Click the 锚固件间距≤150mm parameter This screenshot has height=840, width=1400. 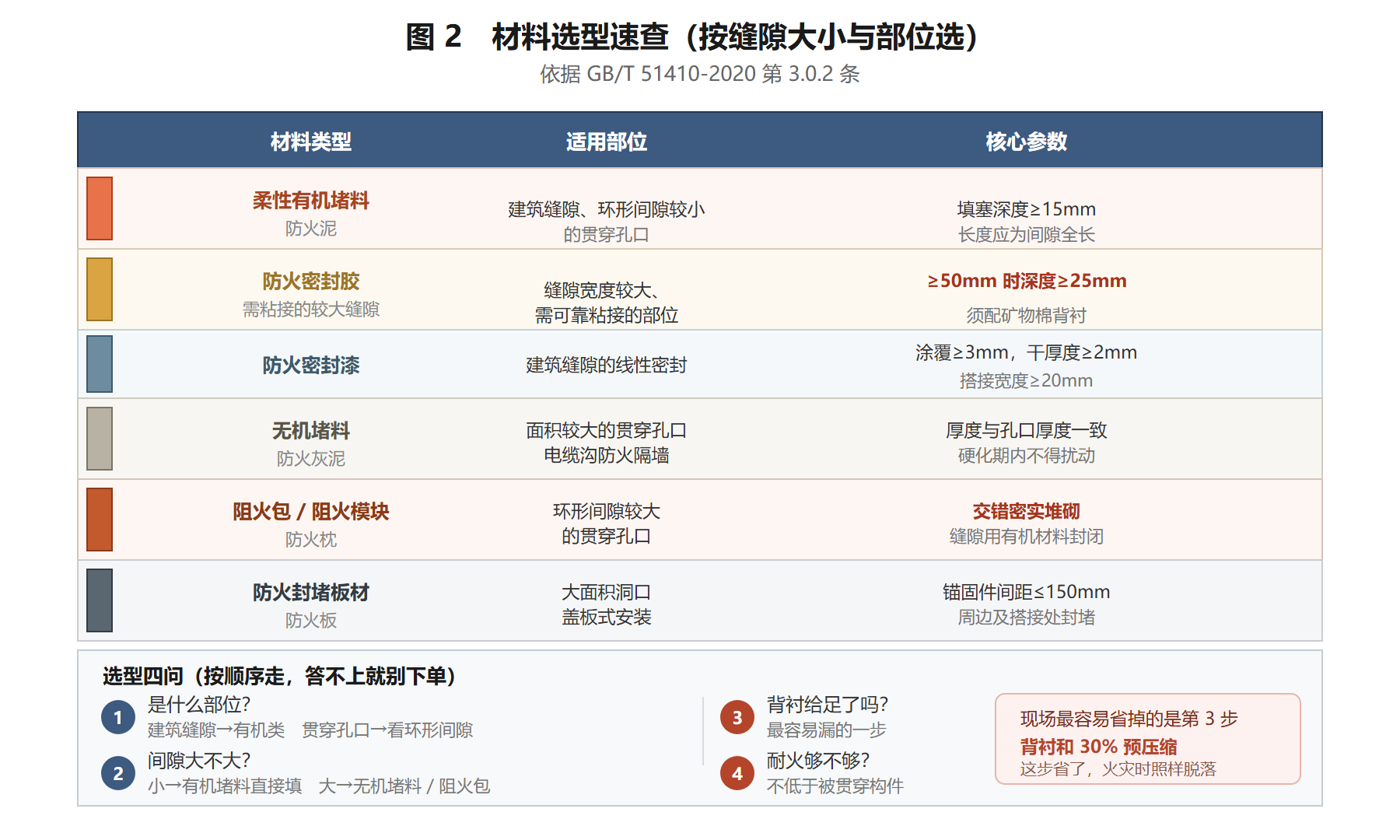1027,592
